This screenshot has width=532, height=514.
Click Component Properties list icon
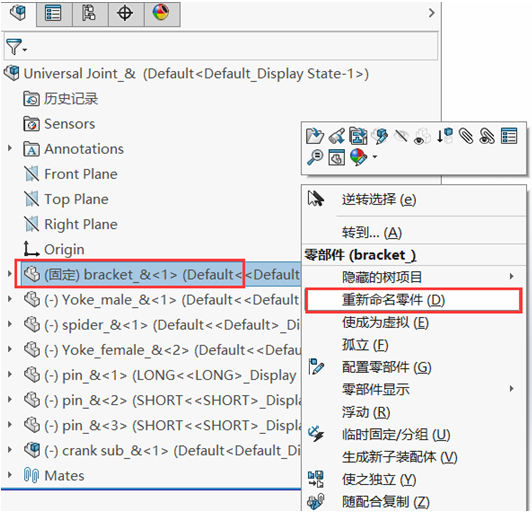509,136
